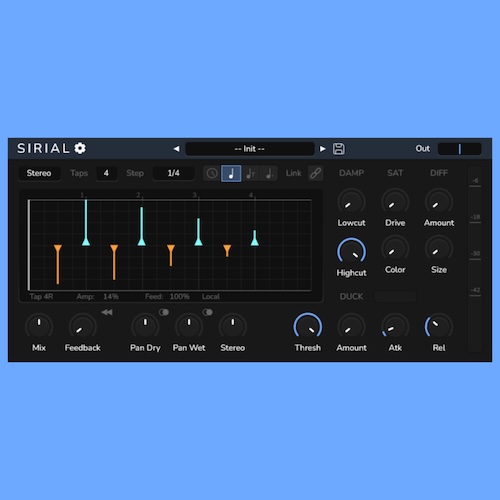Click the Amp value 14%
This screenshot has width=500, height=500.
point(111,296)
